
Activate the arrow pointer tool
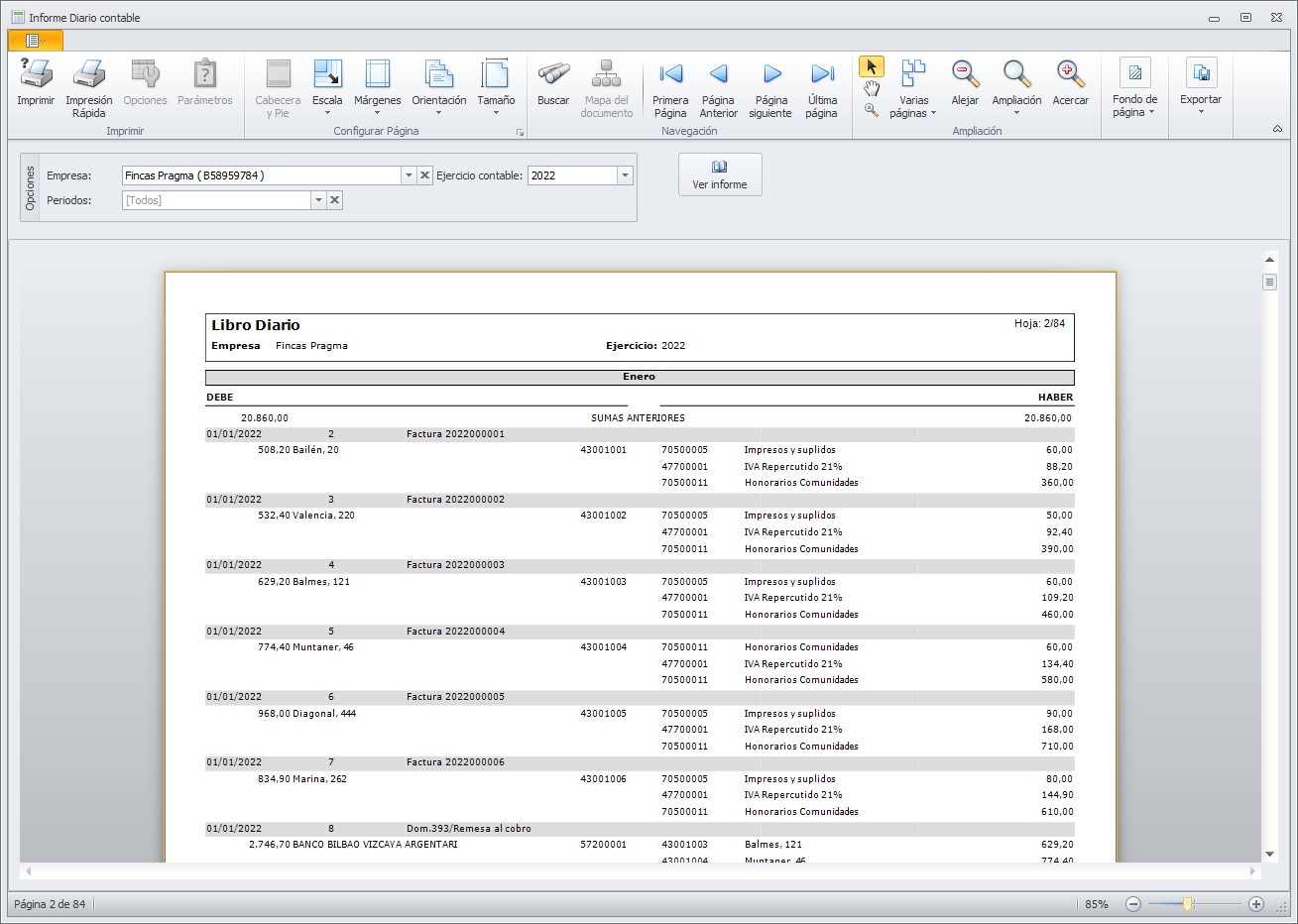(871, 66)
